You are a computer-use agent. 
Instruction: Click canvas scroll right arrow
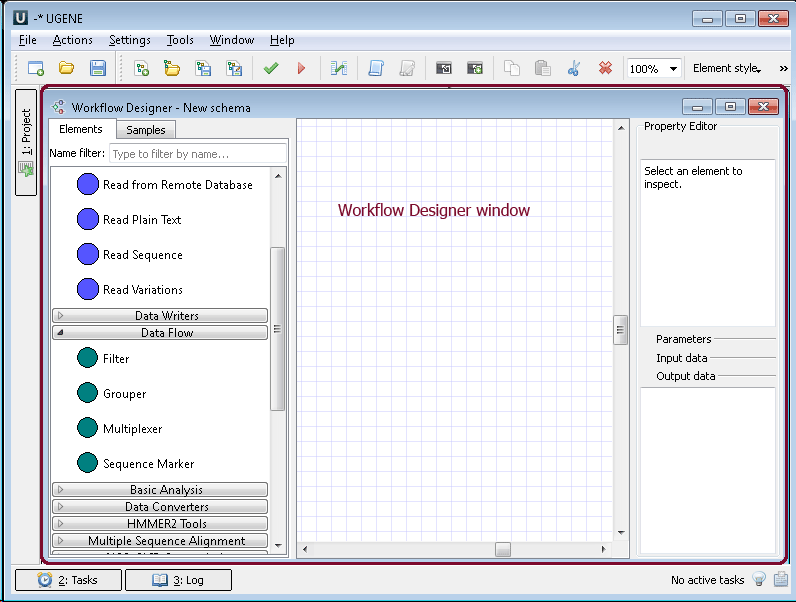tap(603, 549)
